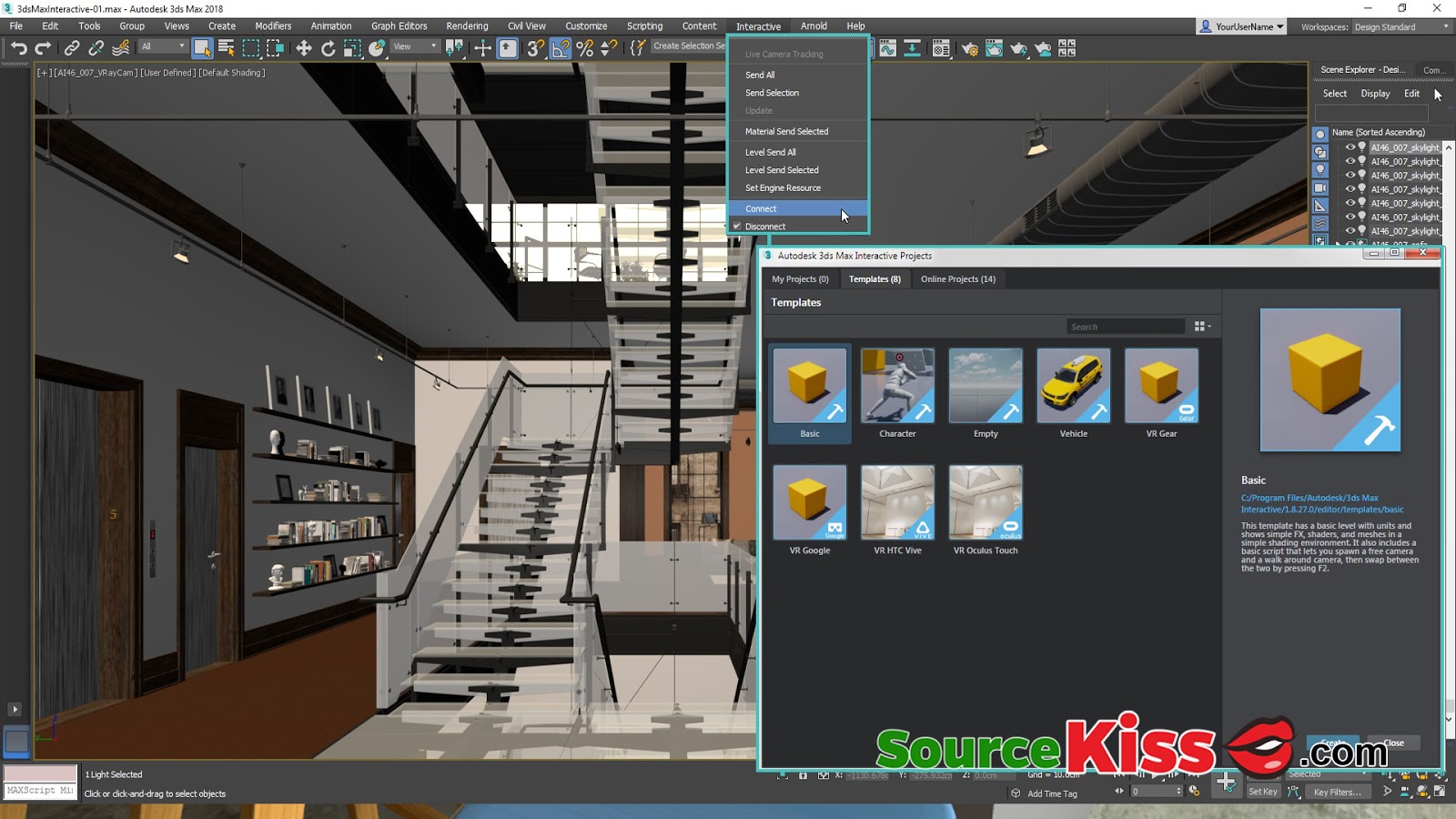Open the basic template folder path link
Screen dimensions: 1456x819
pyautogui.click(x=1321, y=504)
